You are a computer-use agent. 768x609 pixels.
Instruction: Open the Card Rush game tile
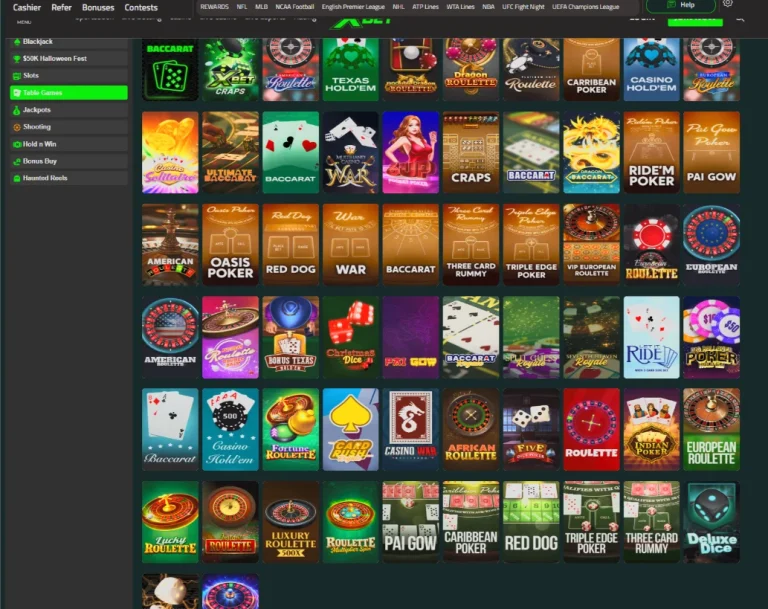(351, 430)
